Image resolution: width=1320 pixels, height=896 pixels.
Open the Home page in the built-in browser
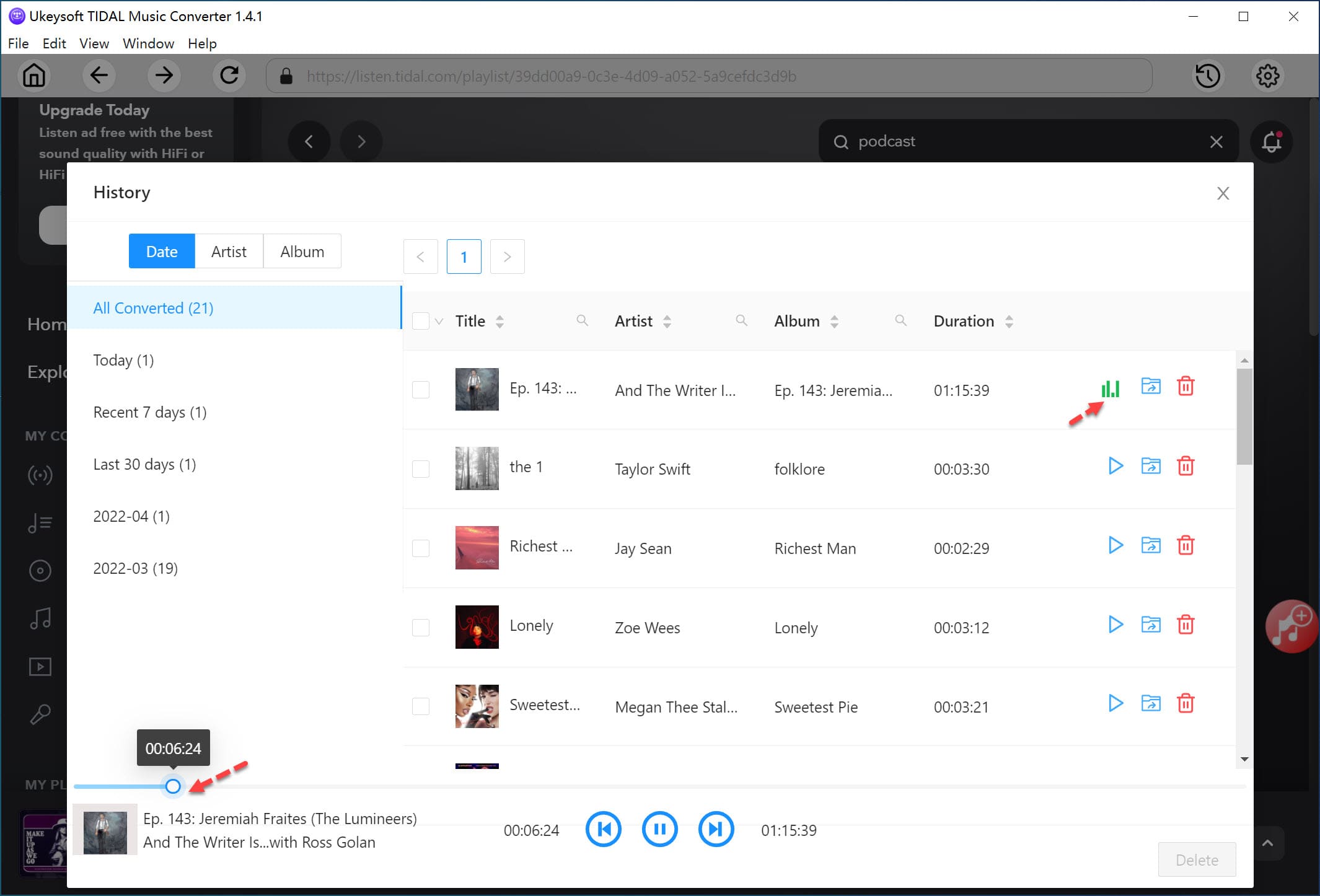(x=34, y=76)
